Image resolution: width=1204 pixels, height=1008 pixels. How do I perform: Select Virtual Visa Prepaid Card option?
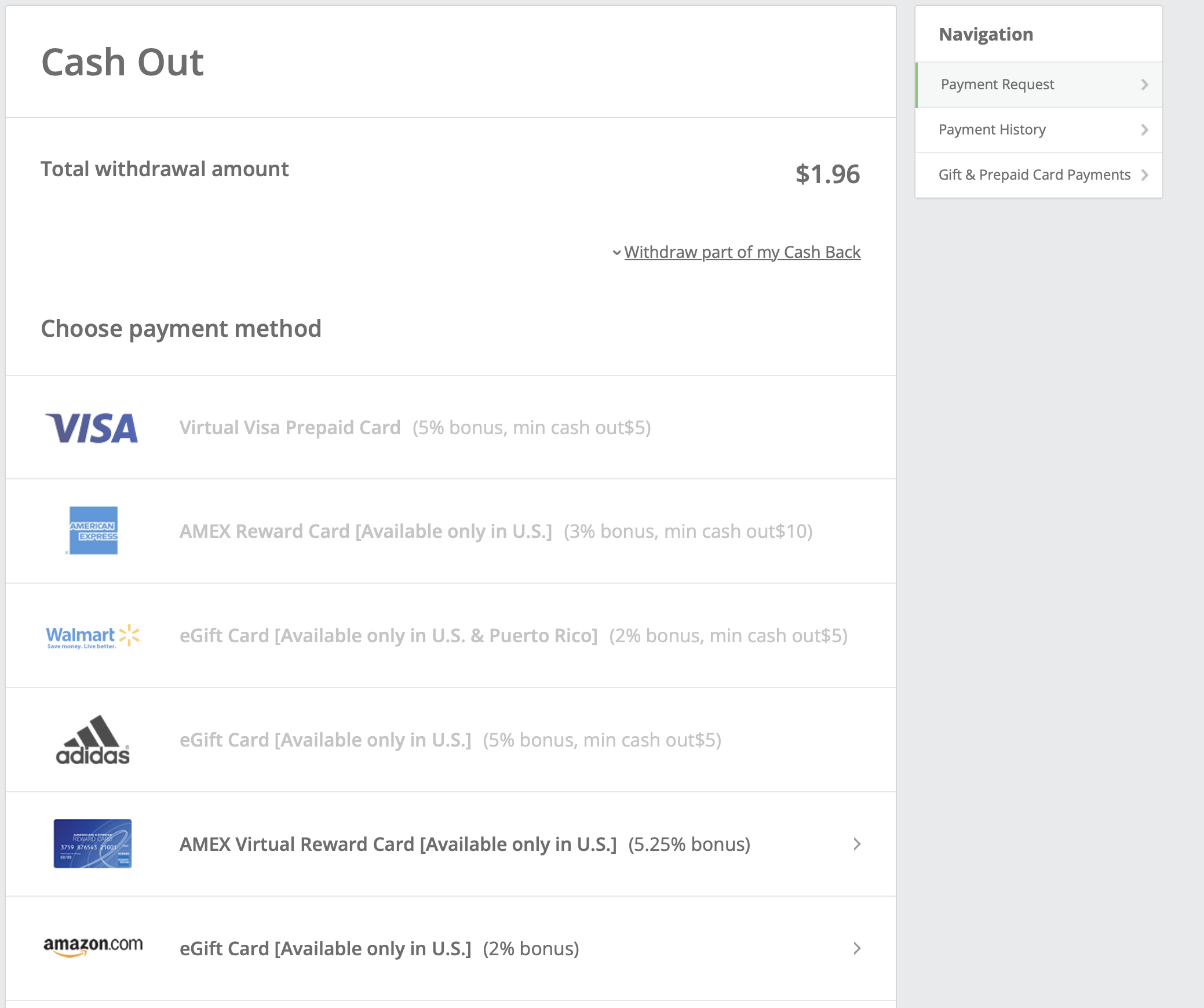click(x=451, y=428)
